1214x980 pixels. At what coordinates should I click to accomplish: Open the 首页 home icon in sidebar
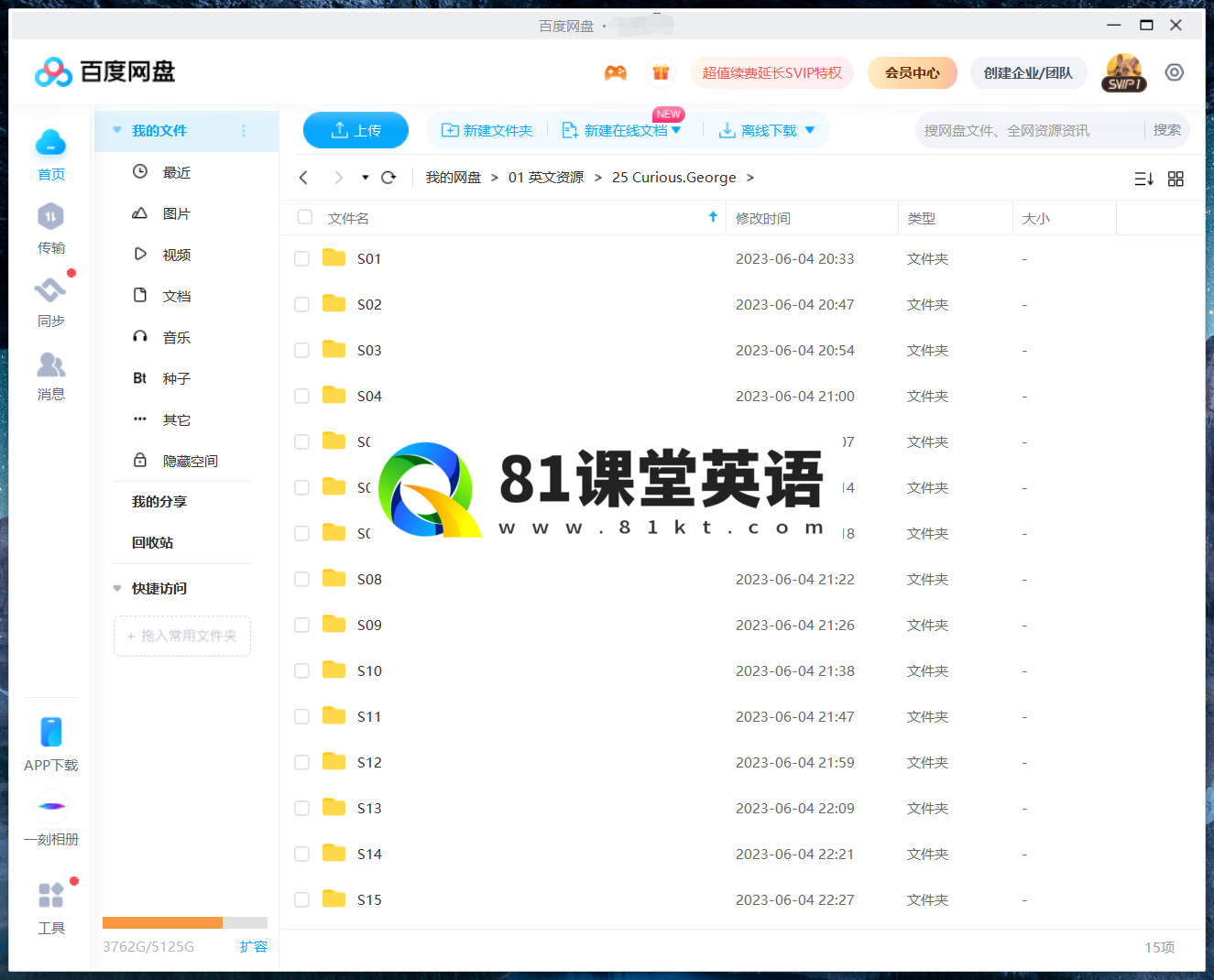(50, 144)
